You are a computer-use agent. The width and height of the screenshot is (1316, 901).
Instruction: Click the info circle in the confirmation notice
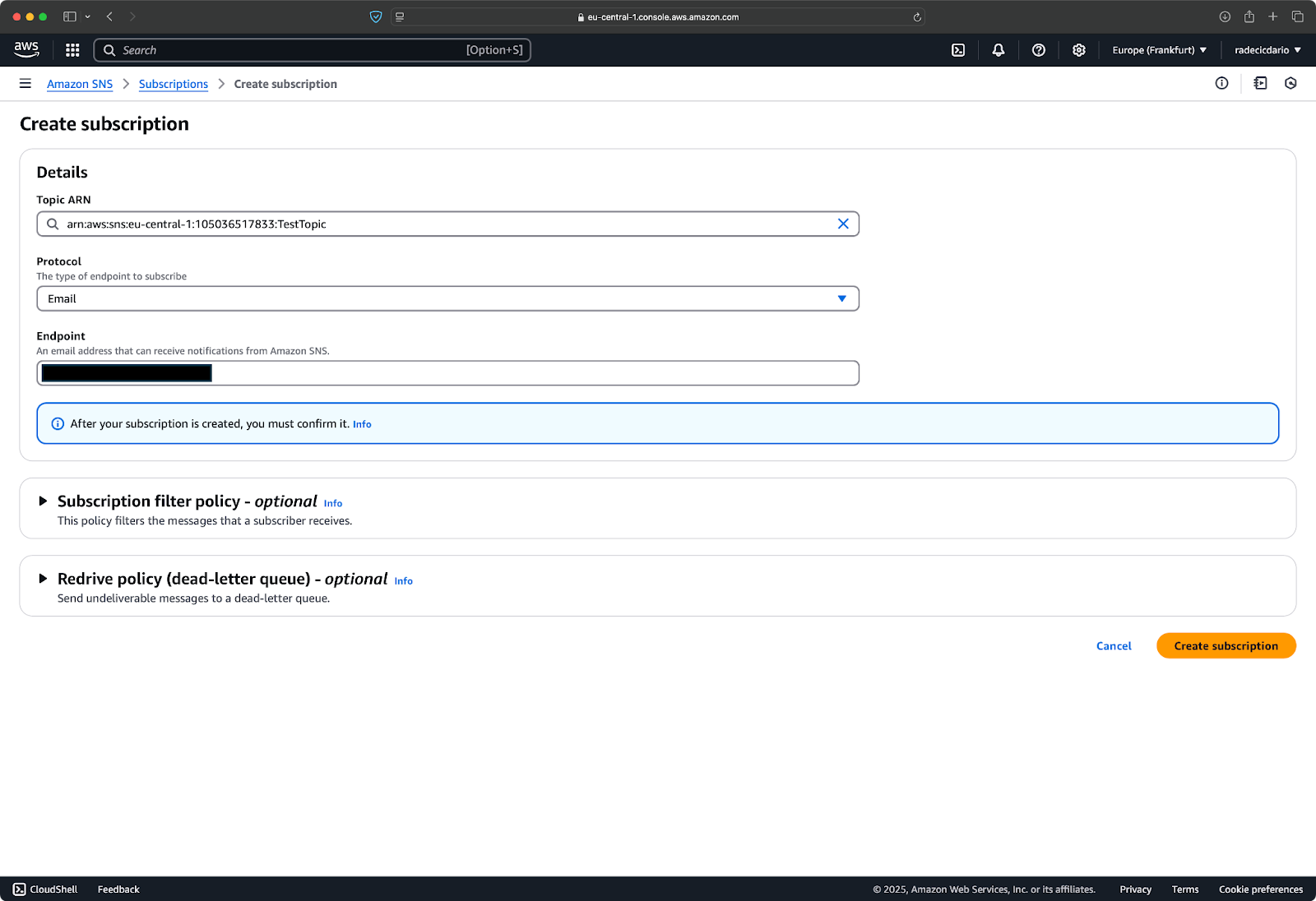(x=58, y=423)
